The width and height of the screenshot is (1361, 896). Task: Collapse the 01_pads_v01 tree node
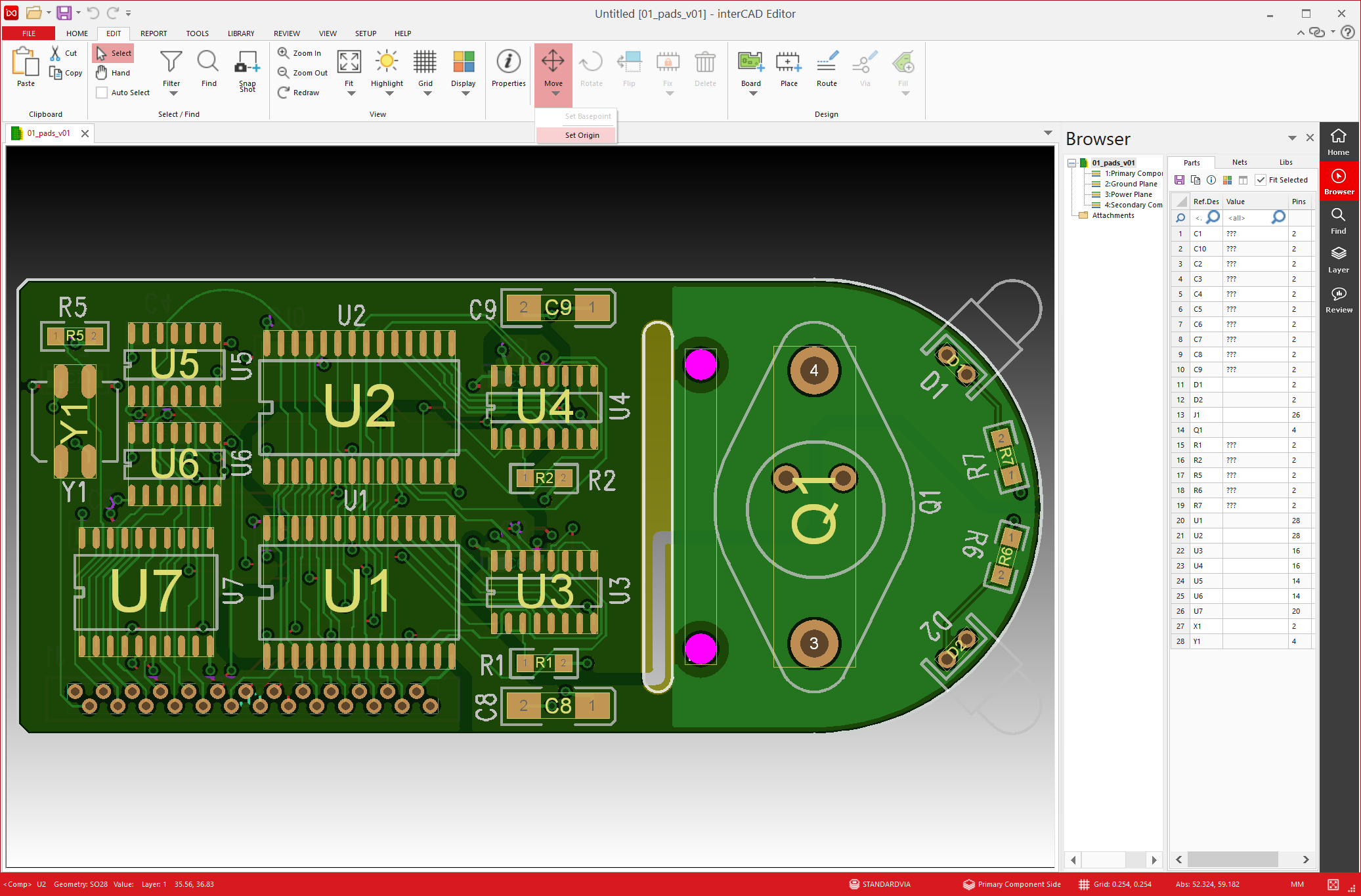(x=1072, y=163)
